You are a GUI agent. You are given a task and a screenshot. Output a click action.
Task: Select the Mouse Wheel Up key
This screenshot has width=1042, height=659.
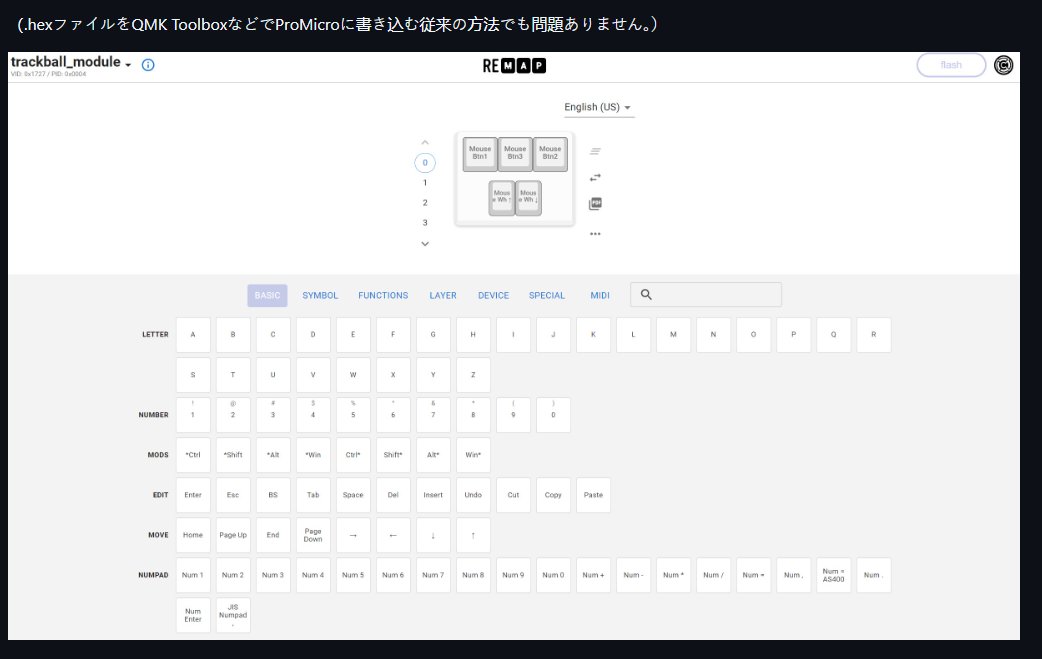(x=502, y=197)
